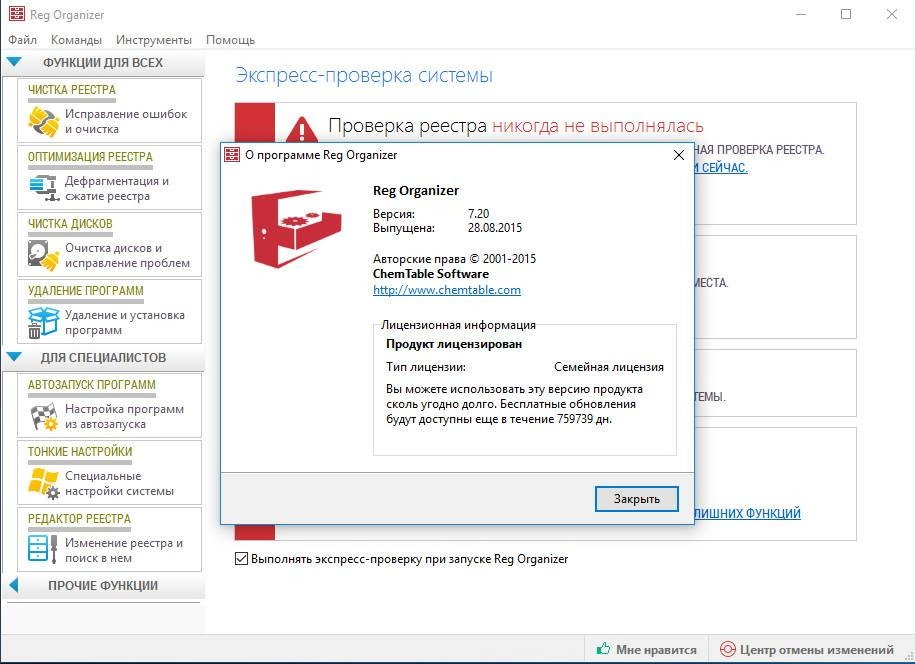The image size is (915, 664).
Task: Click the Закрыть button
Action: click(x=637, y=499)
